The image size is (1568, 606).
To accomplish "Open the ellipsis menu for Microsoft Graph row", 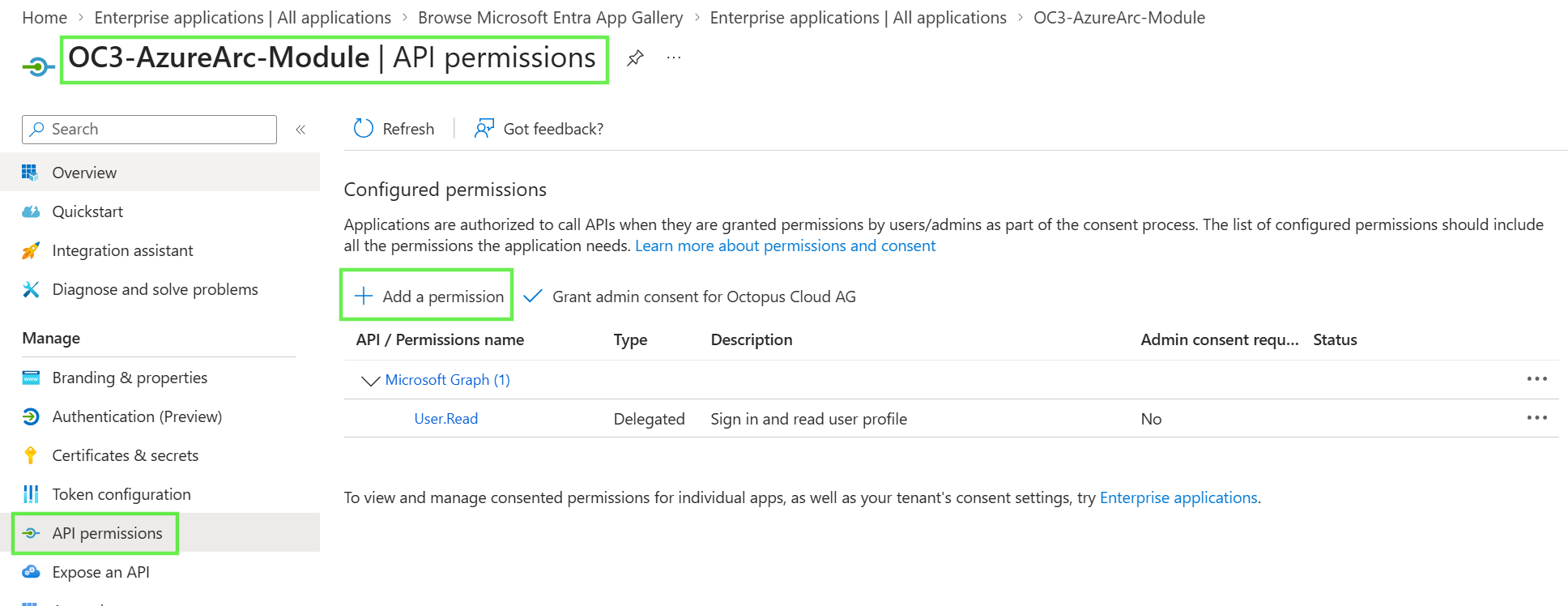I will (1537, 378).
